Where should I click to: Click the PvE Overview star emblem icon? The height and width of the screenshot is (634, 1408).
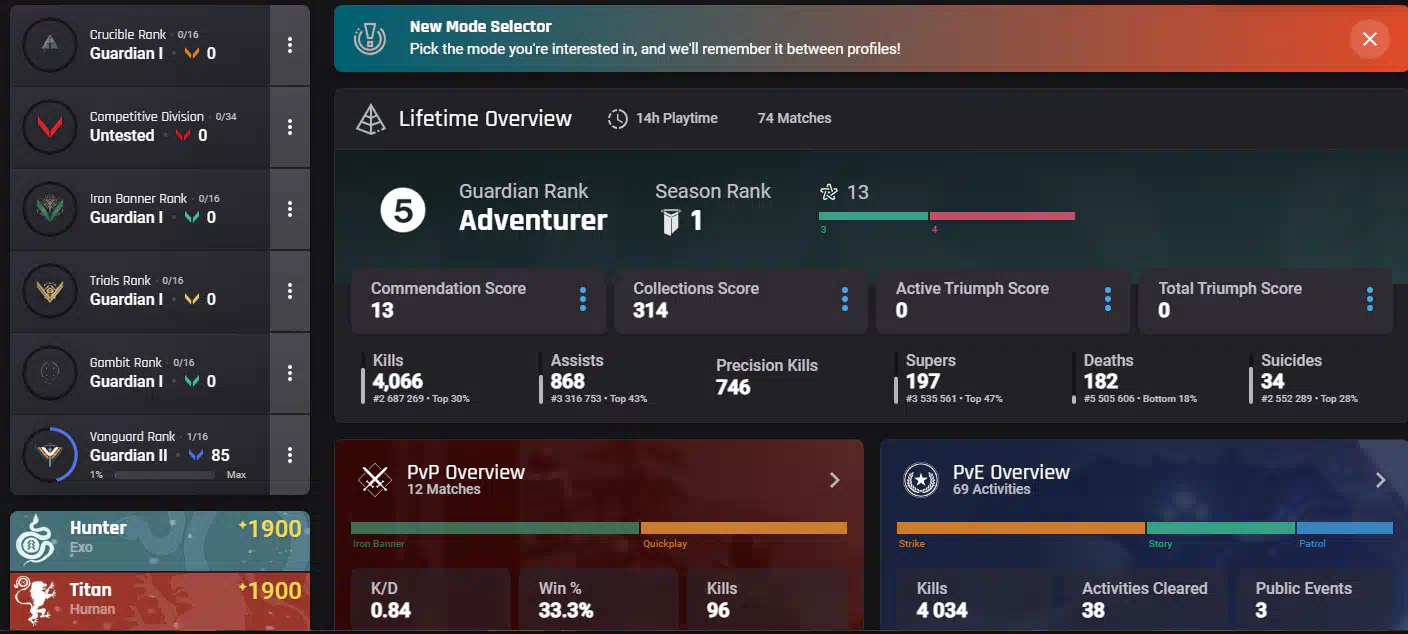(920, 480)
